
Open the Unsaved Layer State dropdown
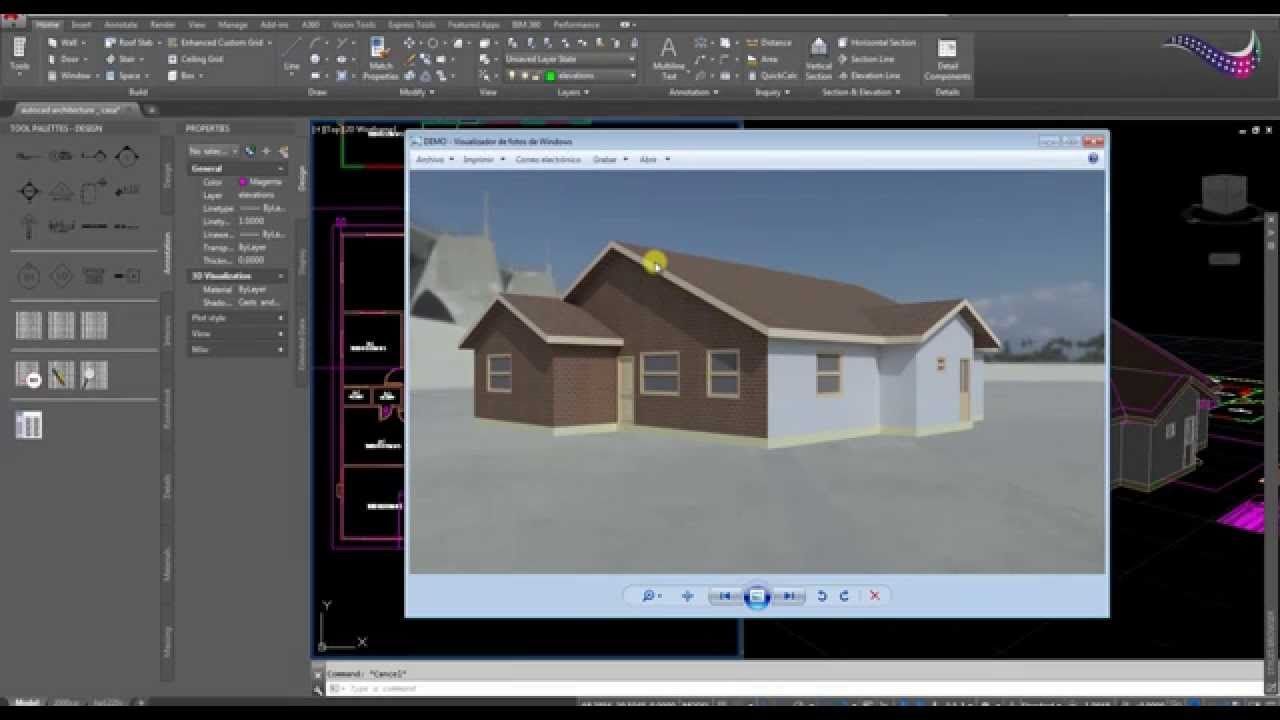tap(570, 59)
